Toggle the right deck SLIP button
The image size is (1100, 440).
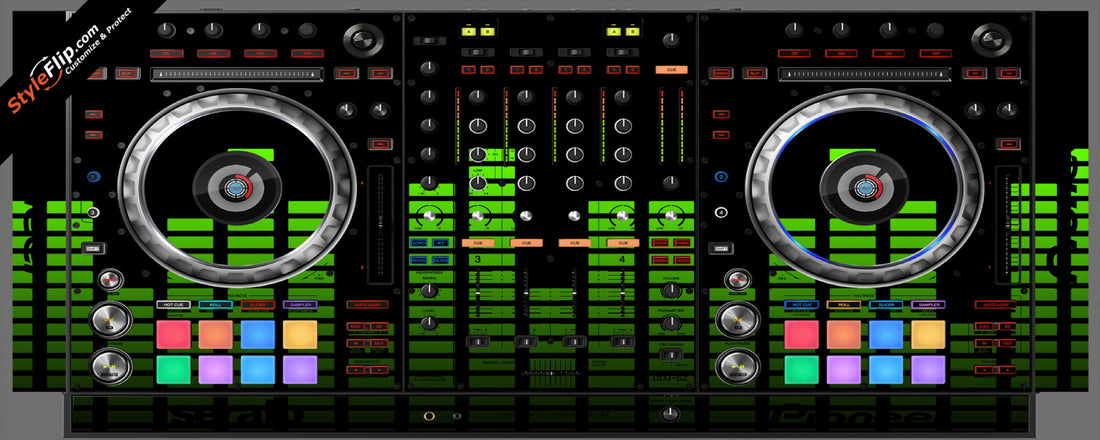pyautogui.click(x=755, y=73)
